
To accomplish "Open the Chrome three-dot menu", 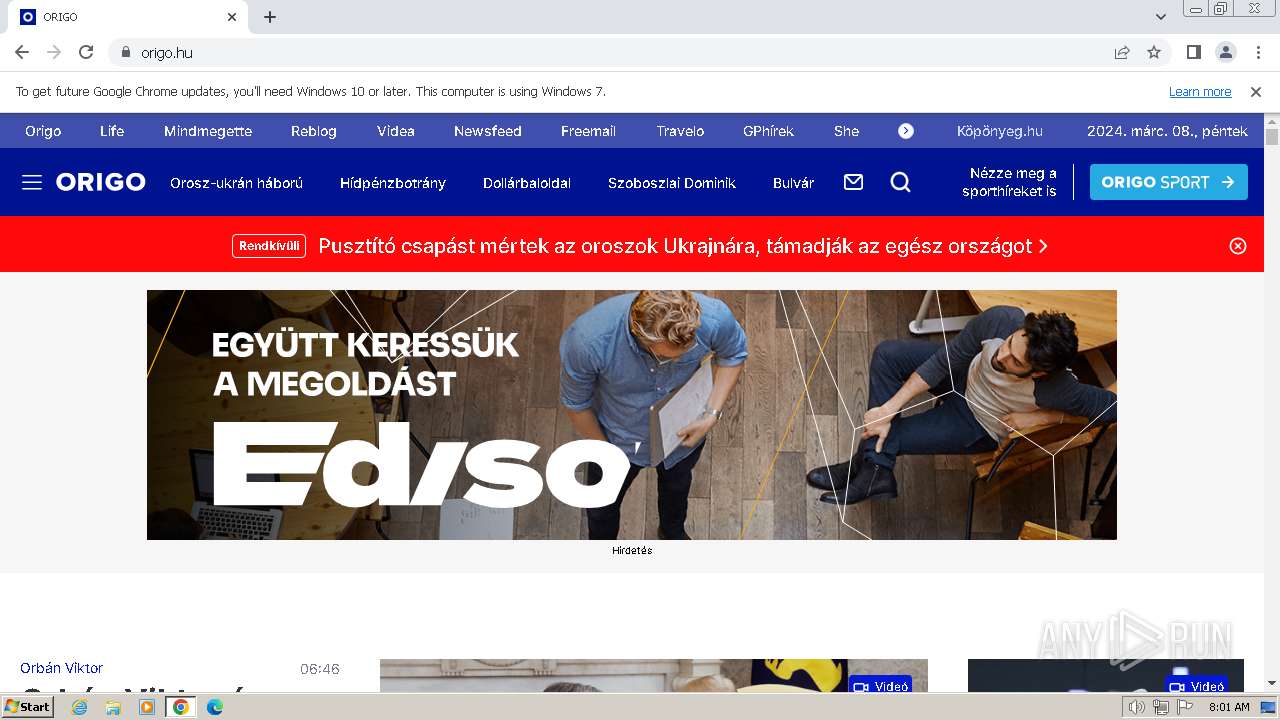I will point(1257,52).
